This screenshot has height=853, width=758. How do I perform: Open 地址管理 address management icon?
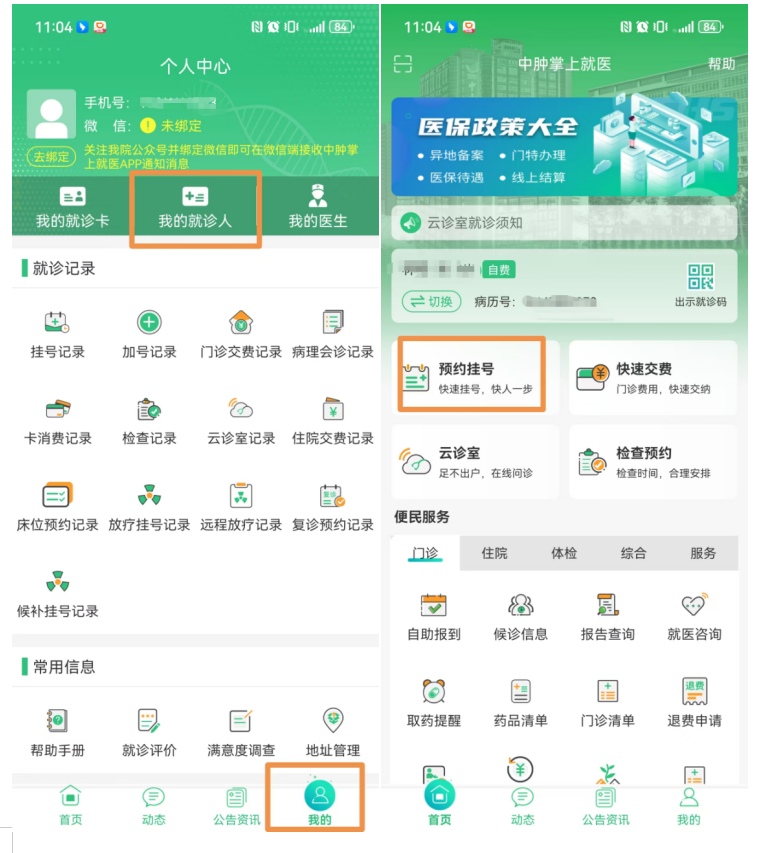point(333,721)
